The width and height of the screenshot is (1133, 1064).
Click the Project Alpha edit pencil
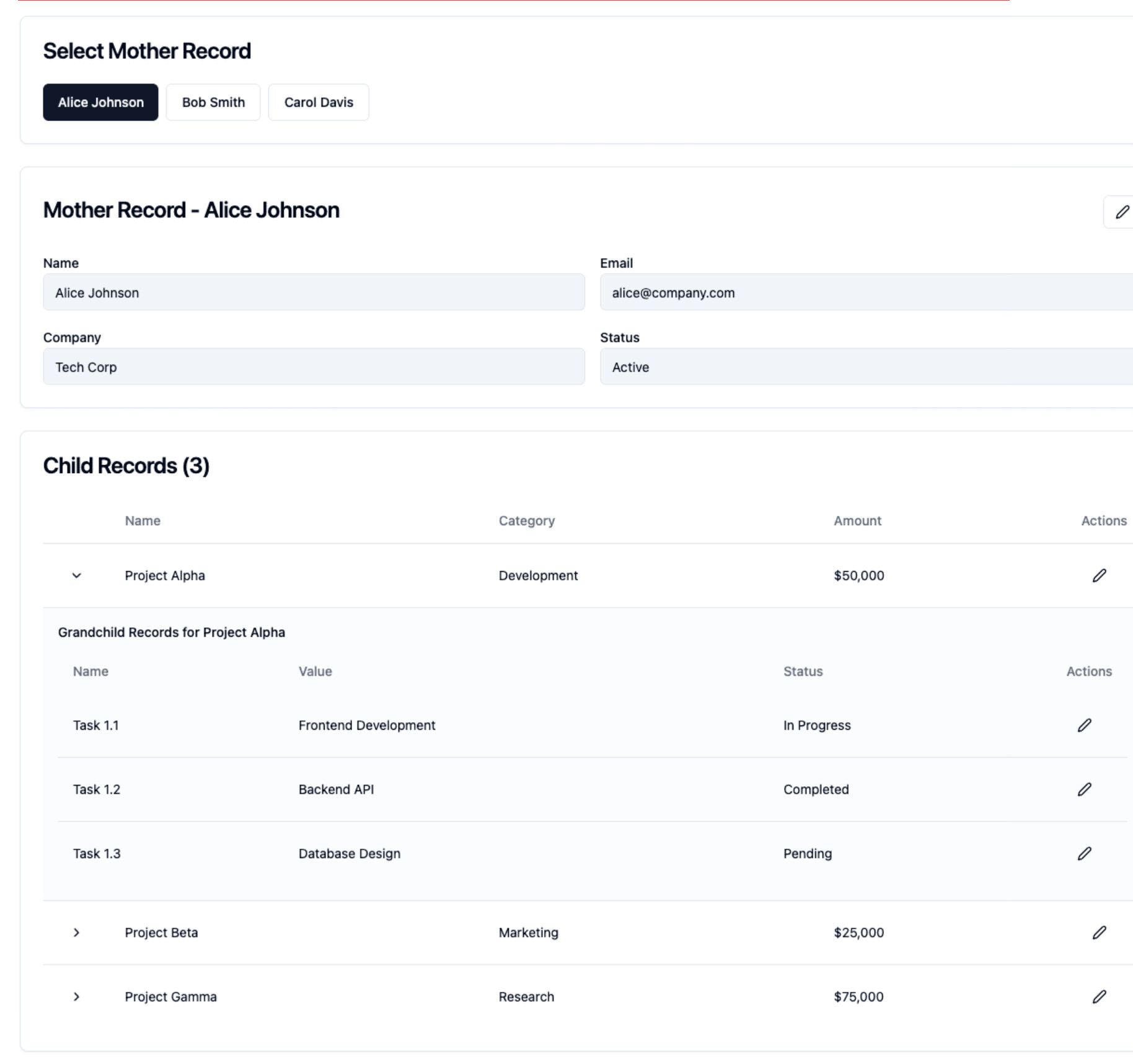(1099, 575)
